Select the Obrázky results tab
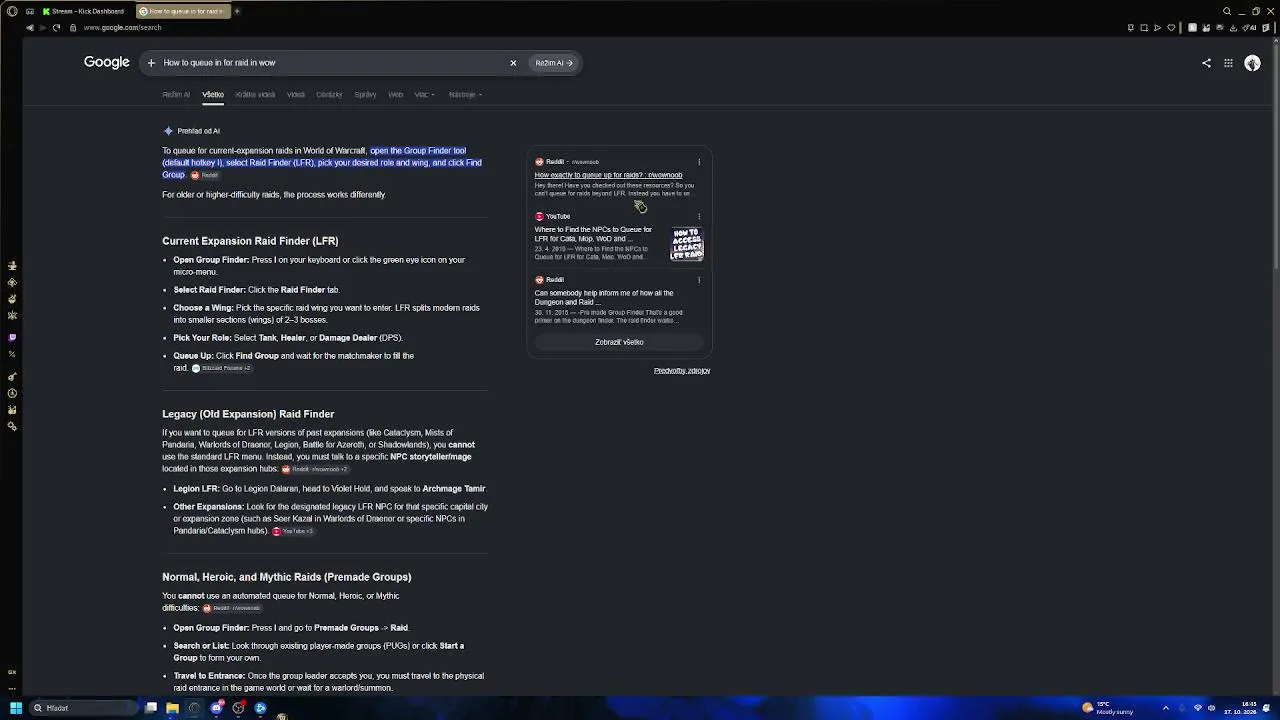The image size is (1280, 720). (329, 95)
